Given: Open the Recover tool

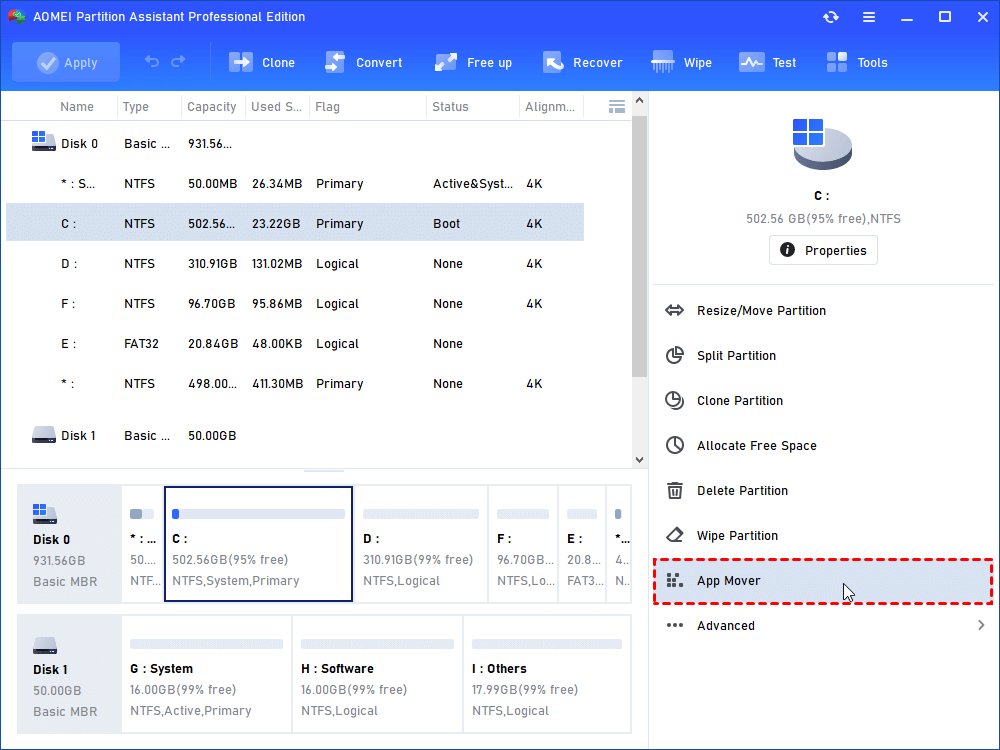Looking at the screenshot, I should coord(553,61).
